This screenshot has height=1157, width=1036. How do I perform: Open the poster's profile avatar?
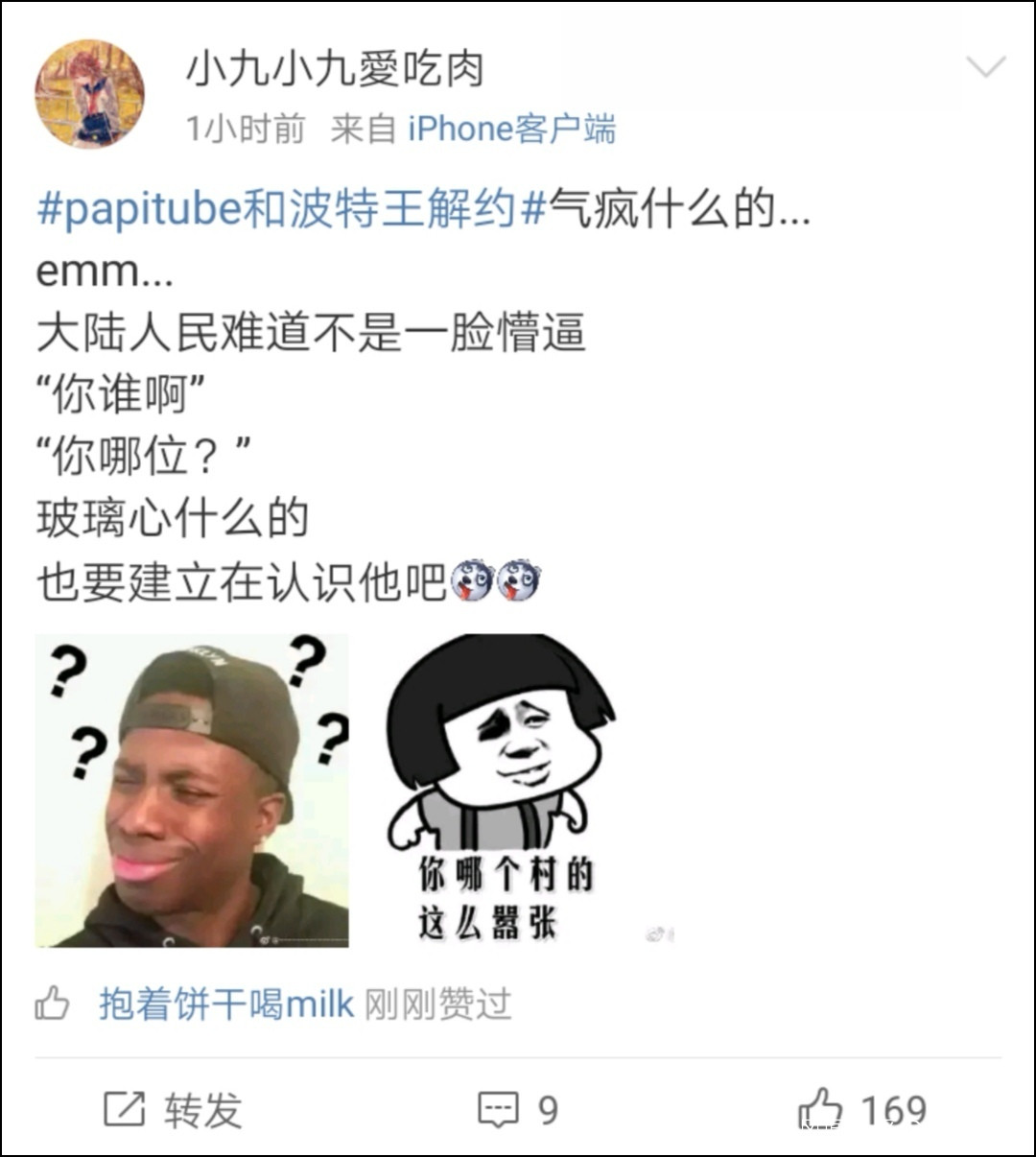(x=89, y=93)
